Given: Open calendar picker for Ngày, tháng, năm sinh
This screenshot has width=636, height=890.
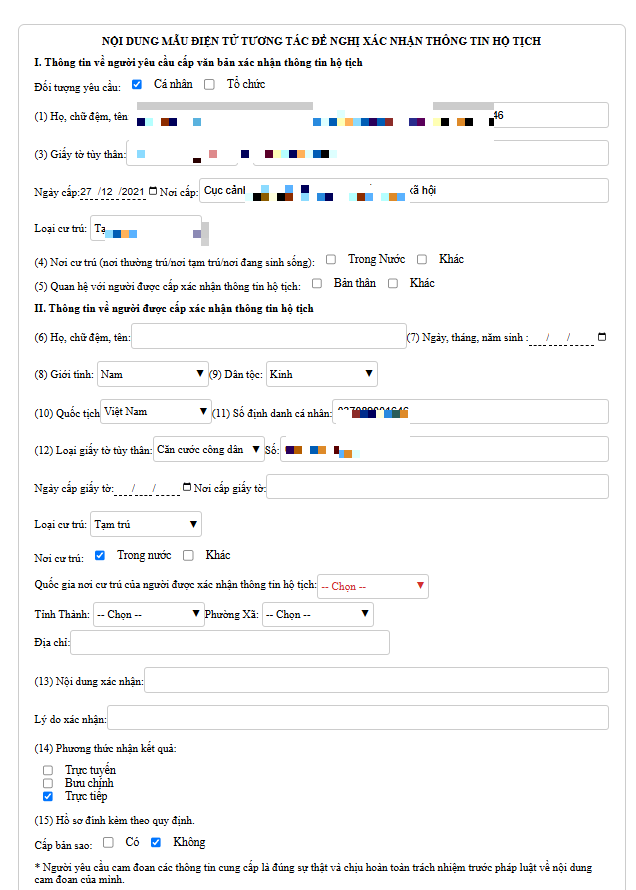Looking at the screenshot, I should tap(602, 337).
